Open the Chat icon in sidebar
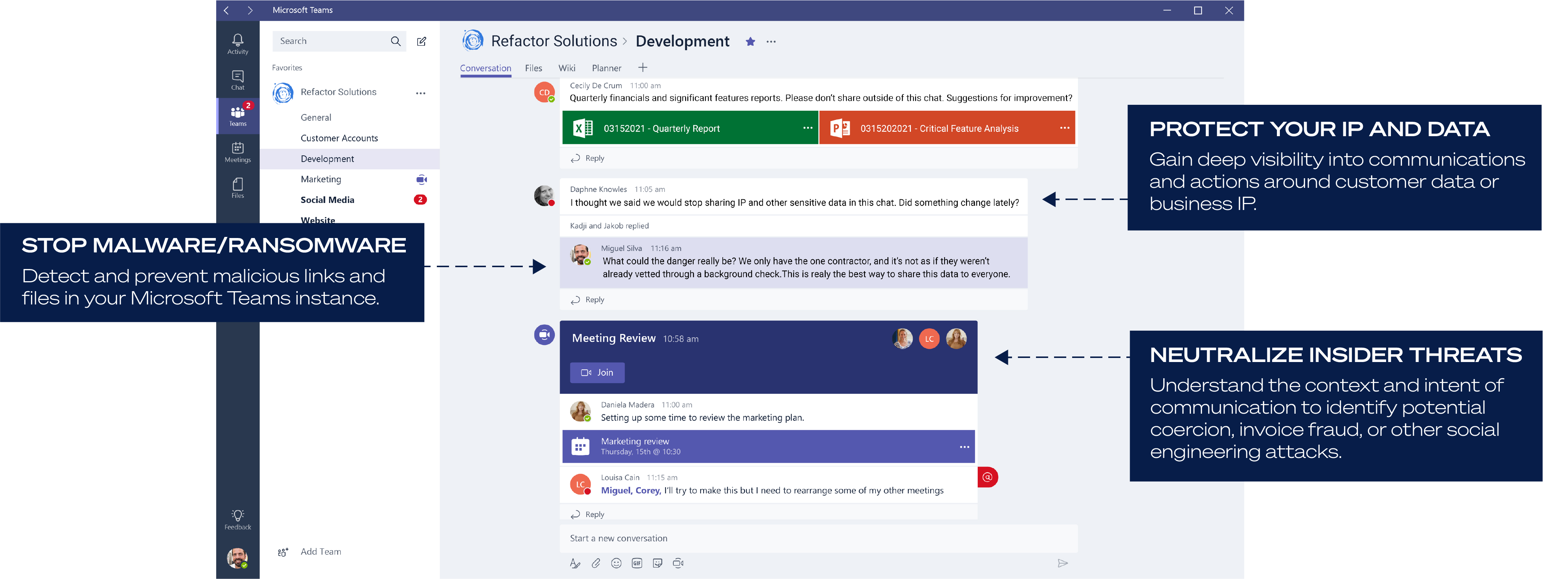Screen dimensions: 1568x579 (237, 80)
